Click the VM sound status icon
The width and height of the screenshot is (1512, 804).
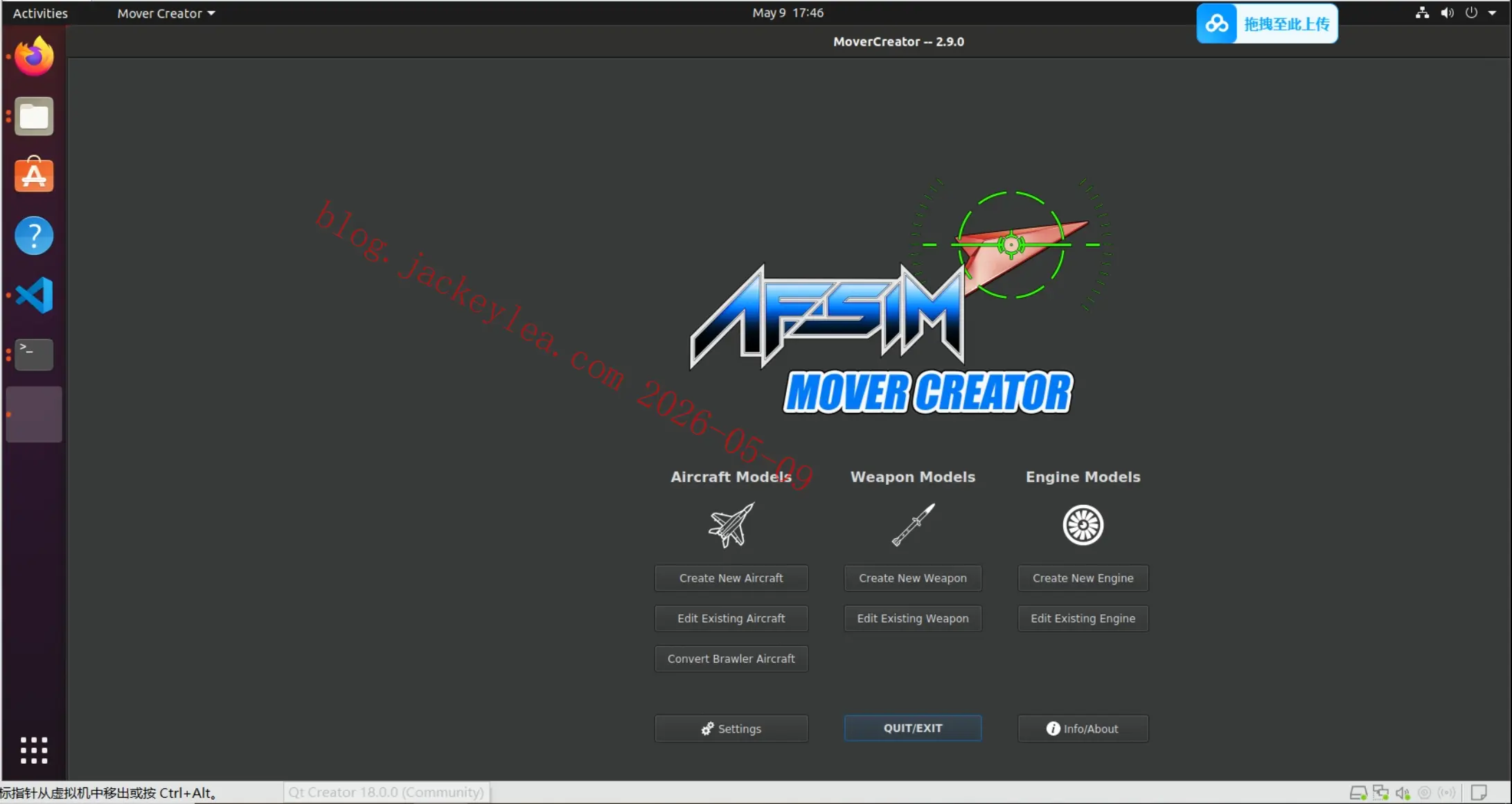(1403, 792)
